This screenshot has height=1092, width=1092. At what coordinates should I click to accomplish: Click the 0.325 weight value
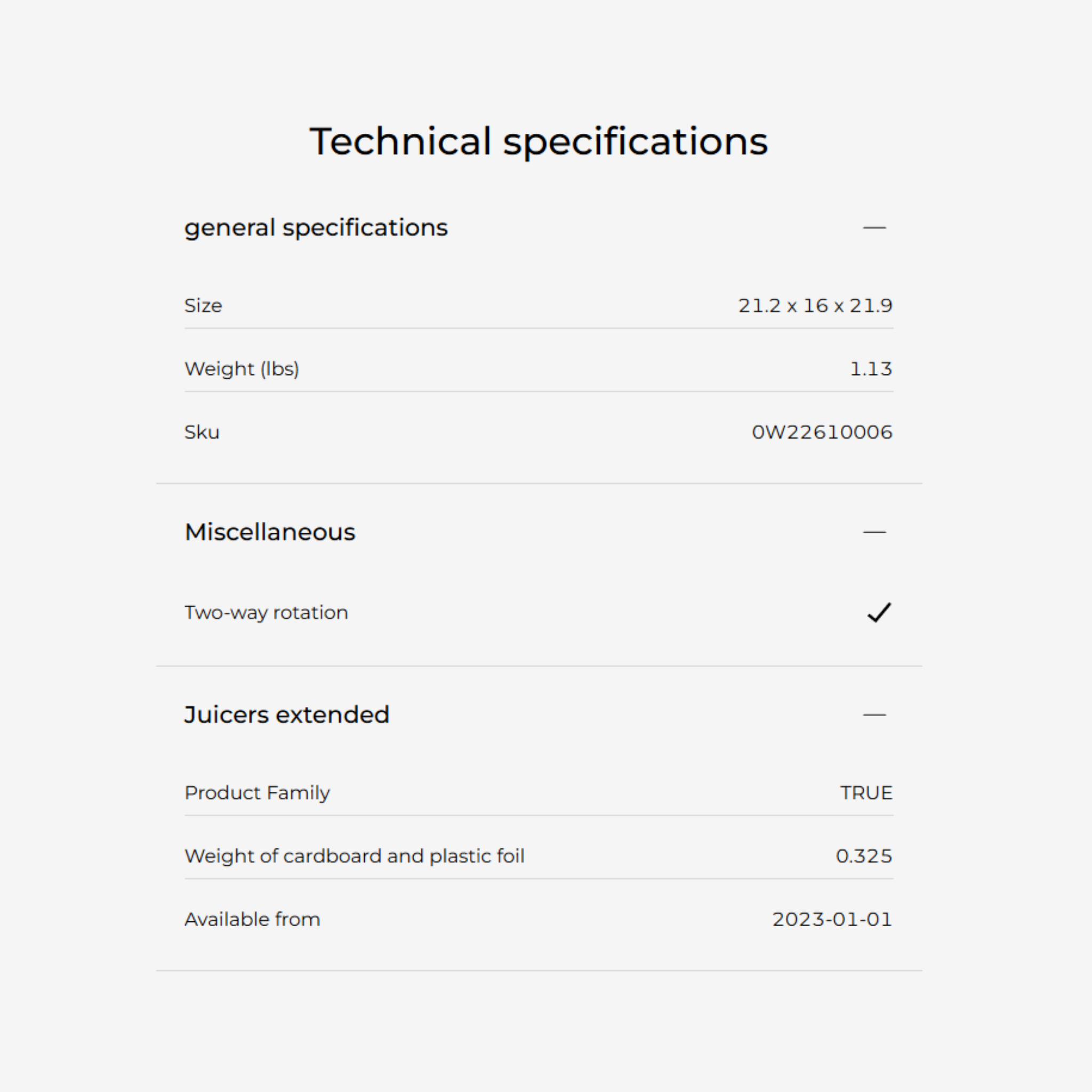864,856
